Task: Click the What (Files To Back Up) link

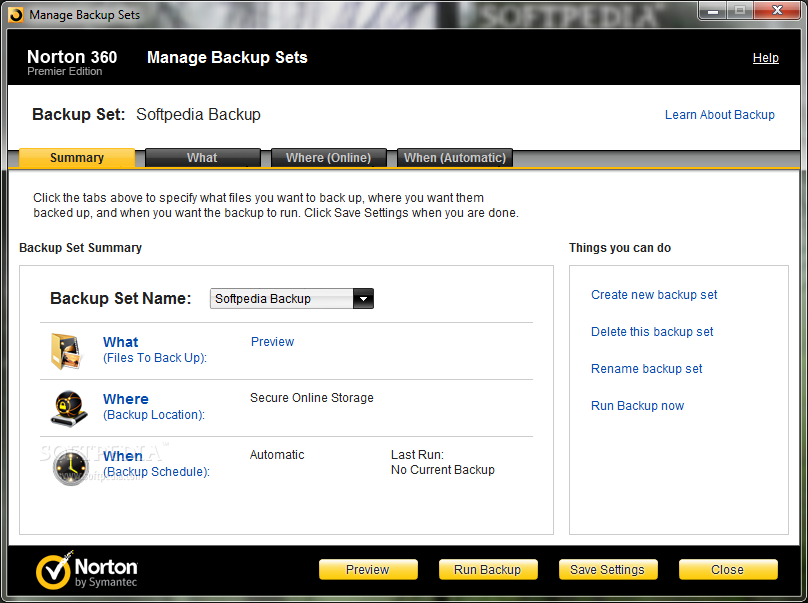Action: click(155, 349)
